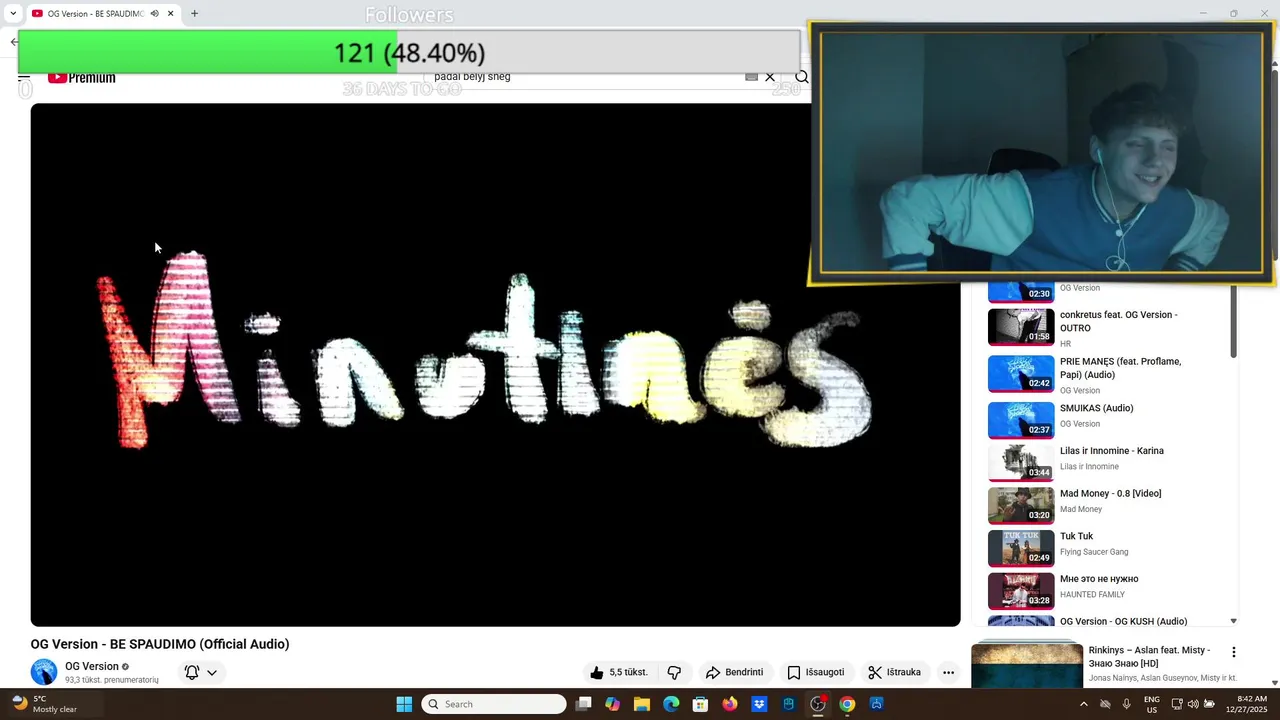
Task: Open Microsoft Store from the taskbar
Action: pos(700,704)
